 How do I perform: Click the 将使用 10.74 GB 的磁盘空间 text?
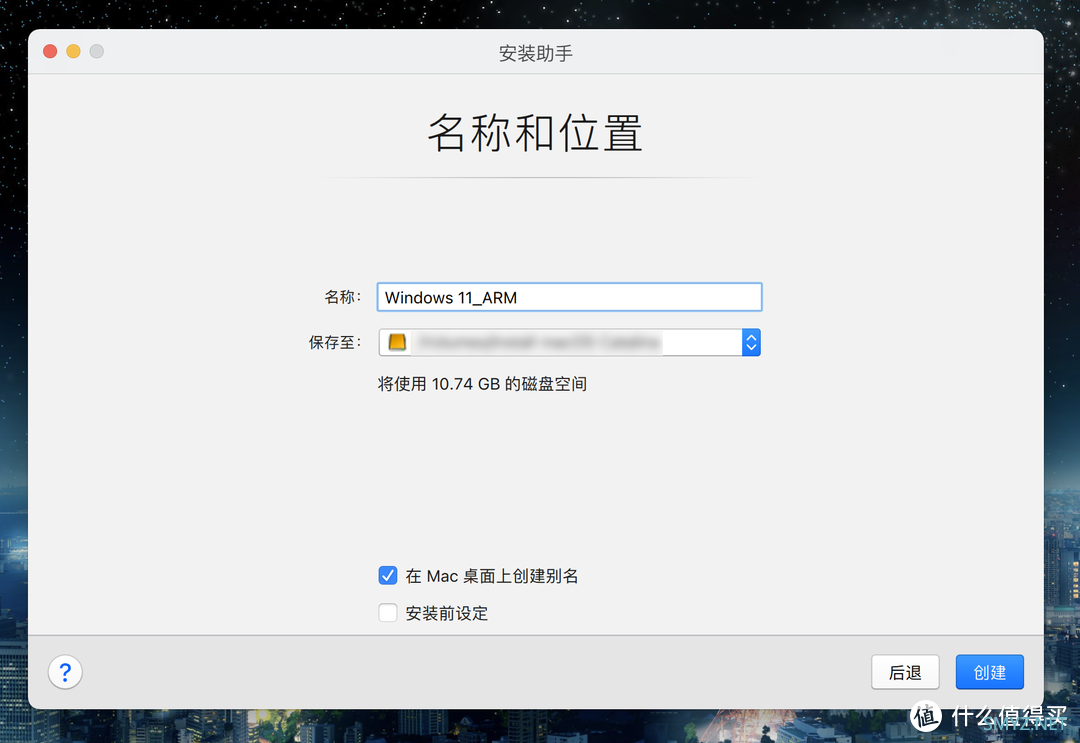pos(482,384)
